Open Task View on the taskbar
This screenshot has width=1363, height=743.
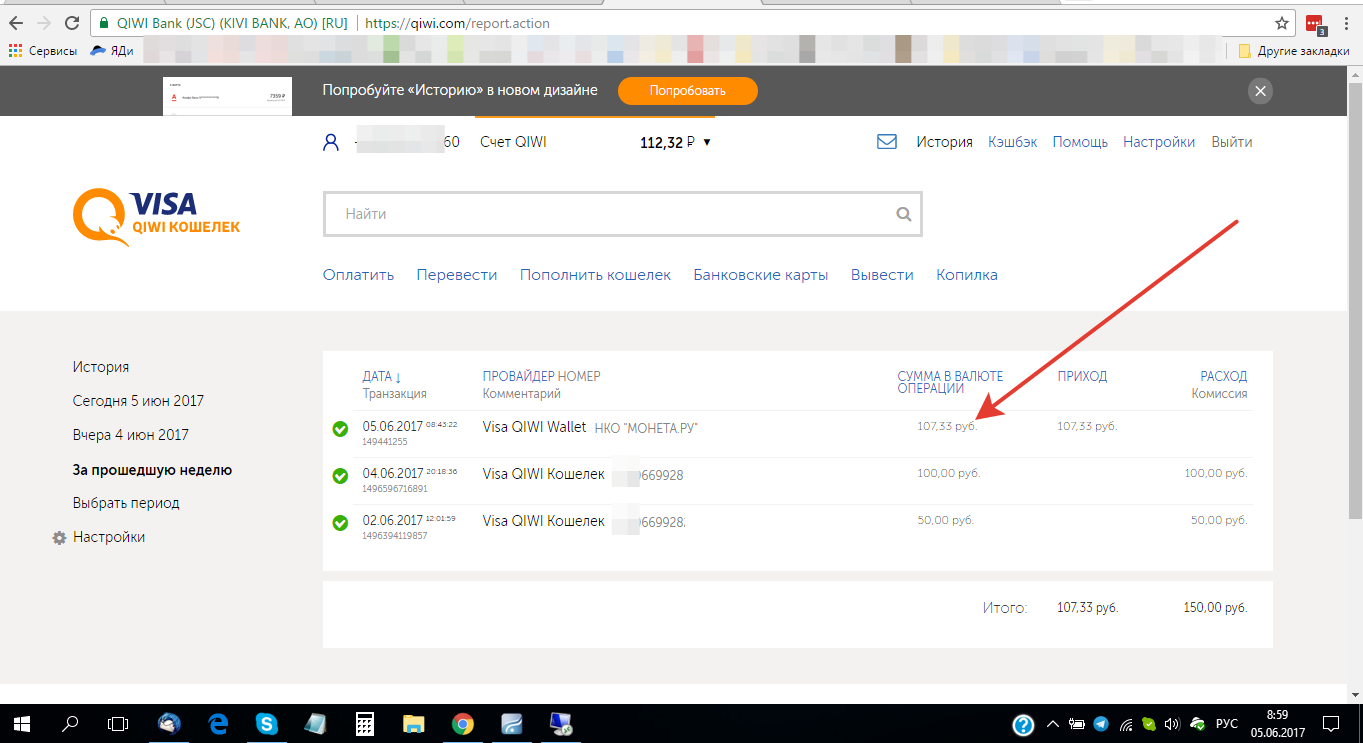click(x=119, y=723)
